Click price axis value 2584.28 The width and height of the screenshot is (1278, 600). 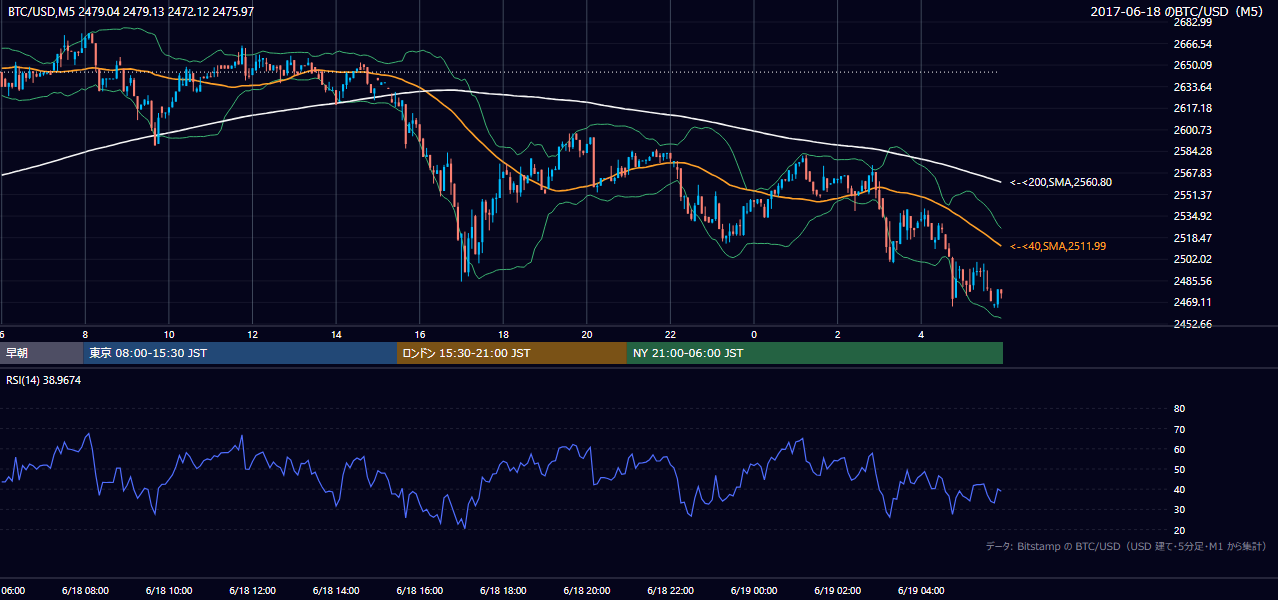point(1193,151)
